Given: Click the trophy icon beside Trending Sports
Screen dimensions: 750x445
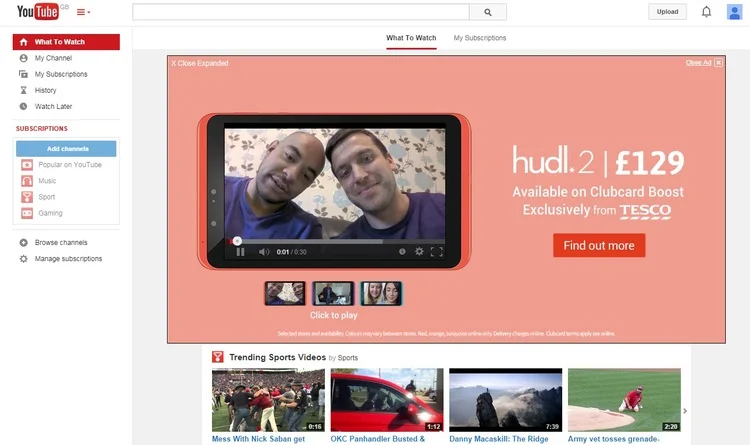Looking at the screenshot, I should click(218, 356).
